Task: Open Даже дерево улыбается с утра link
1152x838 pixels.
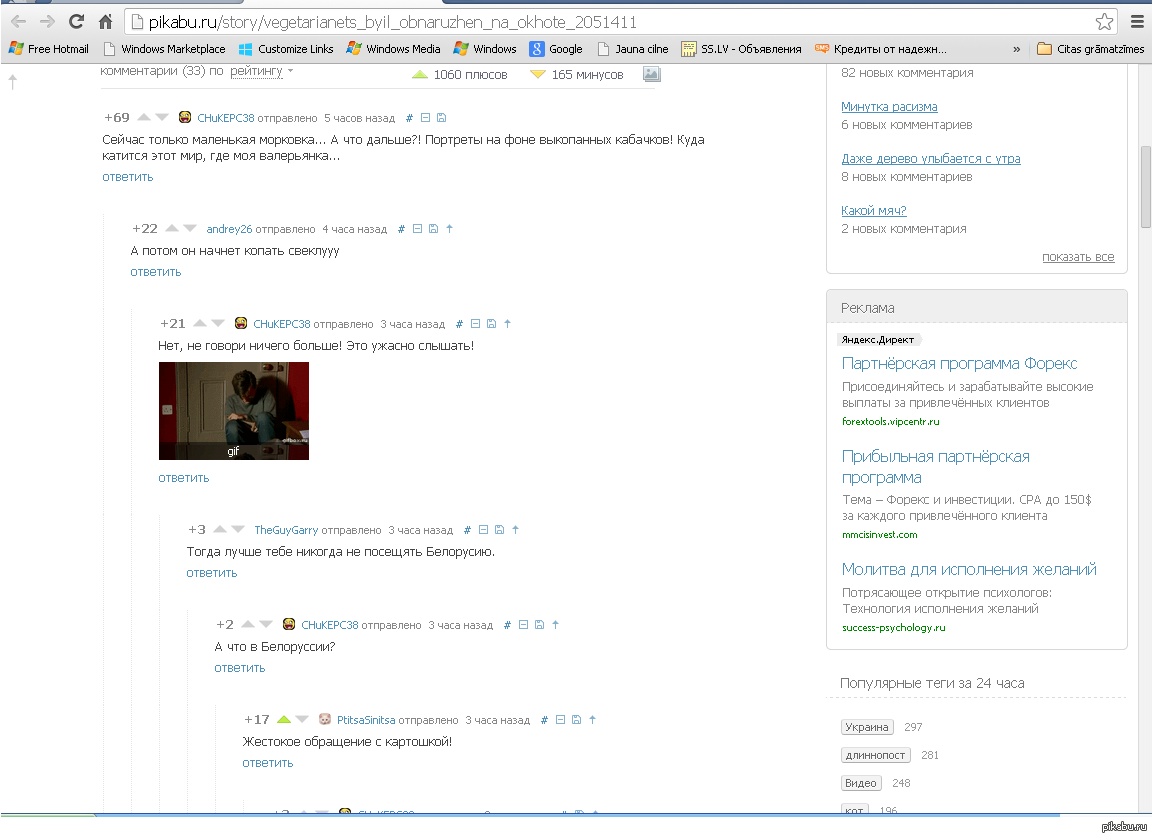Action: 931,159
